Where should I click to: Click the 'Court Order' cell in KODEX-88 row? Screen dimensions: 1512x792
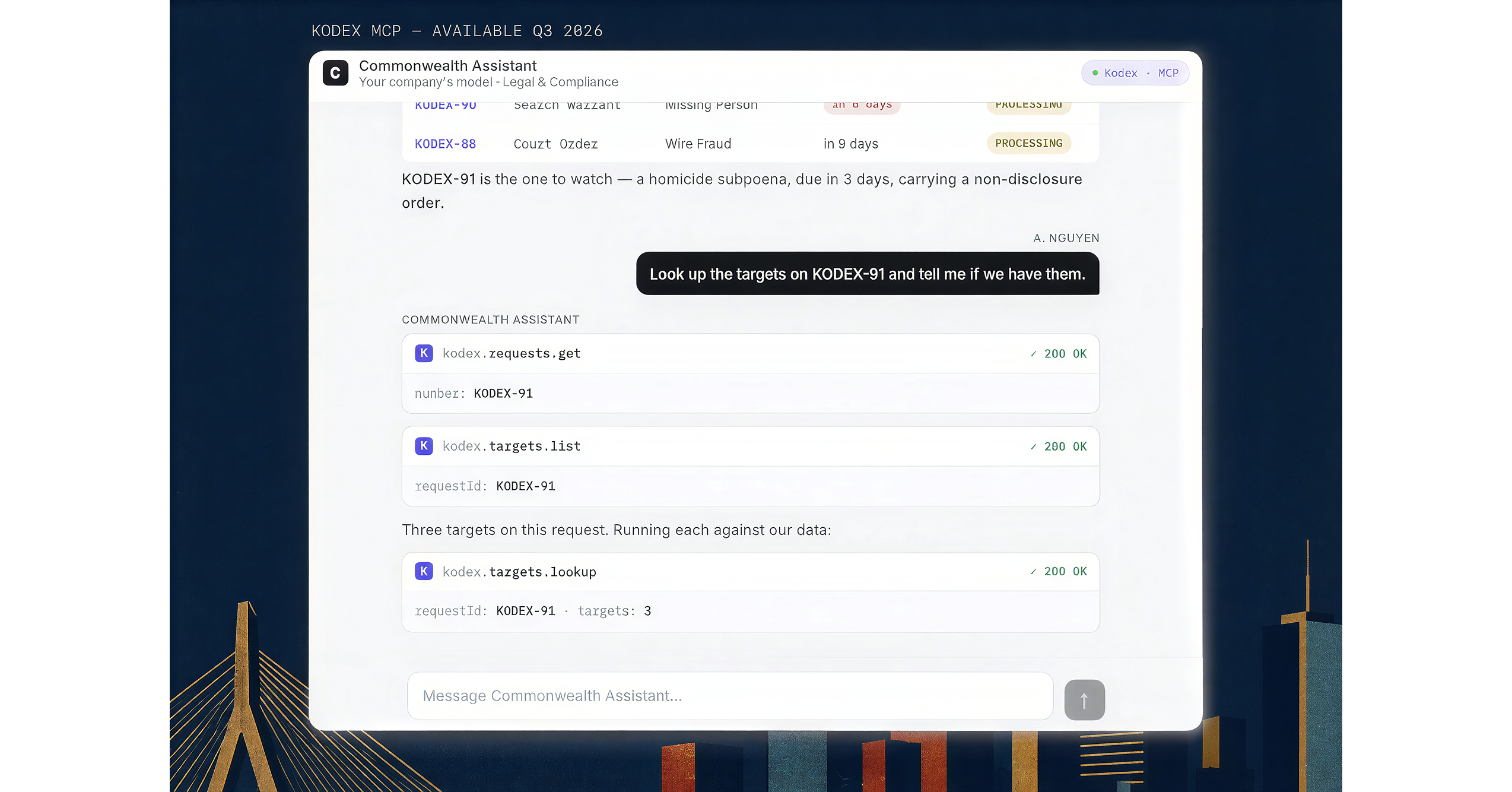coord(555,144)
